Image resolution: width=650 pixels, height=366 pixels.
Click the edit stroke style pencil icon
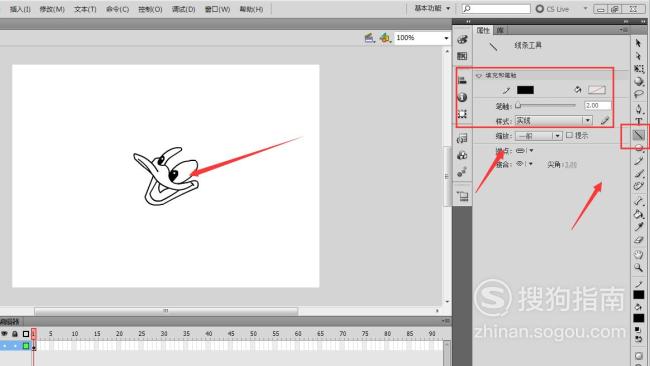pos(605,121)
